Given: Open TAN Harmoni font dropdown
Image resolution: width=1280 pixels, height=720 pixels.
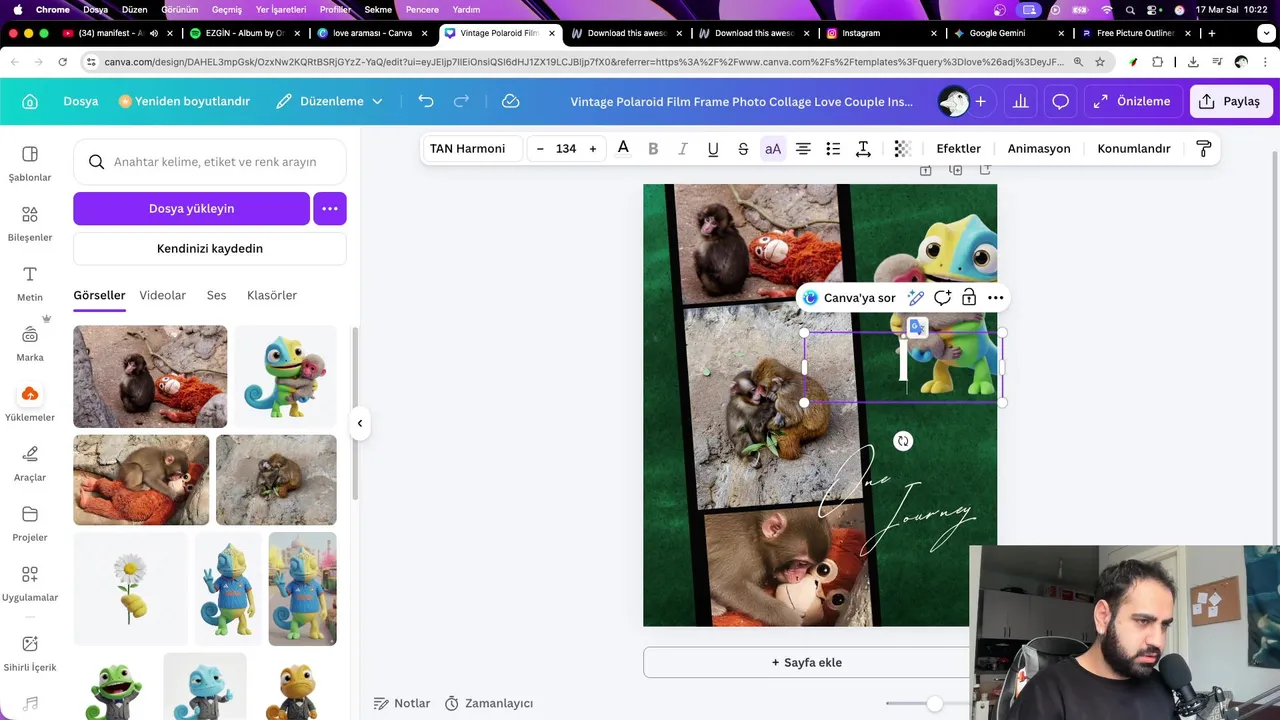Looking at the screenshot, I should coord(472,148).
